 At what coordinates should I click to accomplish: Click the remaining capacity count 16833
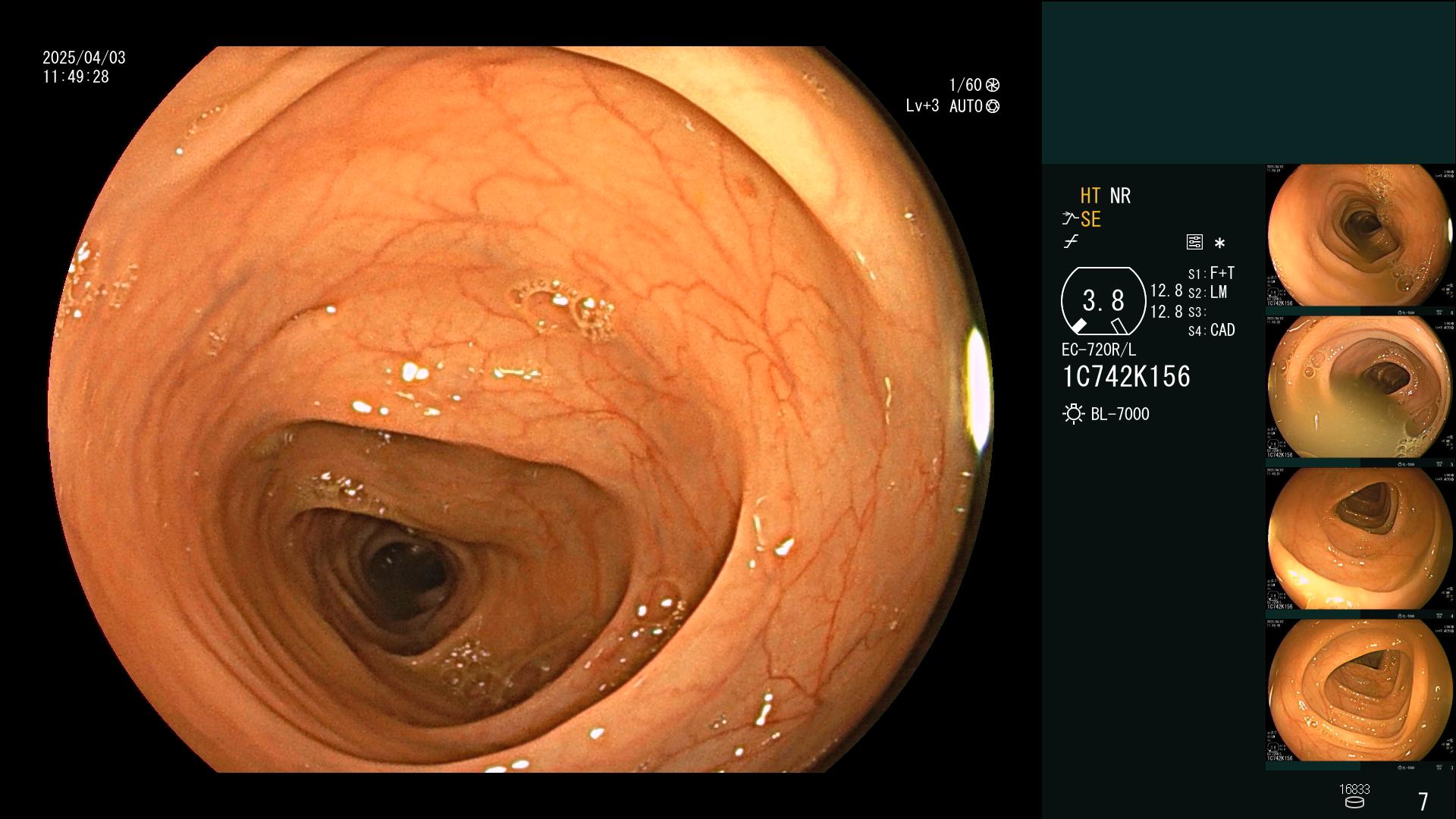tap(1354, 789)
